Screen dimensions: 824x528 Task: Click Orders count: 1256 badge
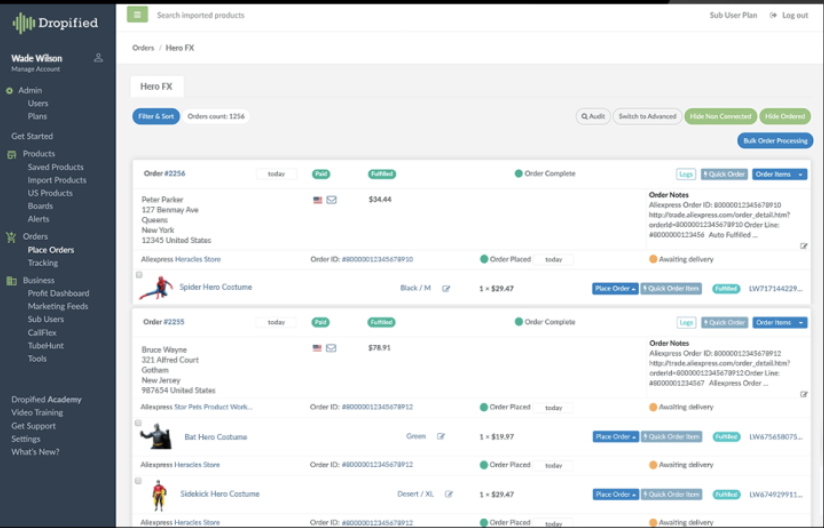tap(216, 116)
